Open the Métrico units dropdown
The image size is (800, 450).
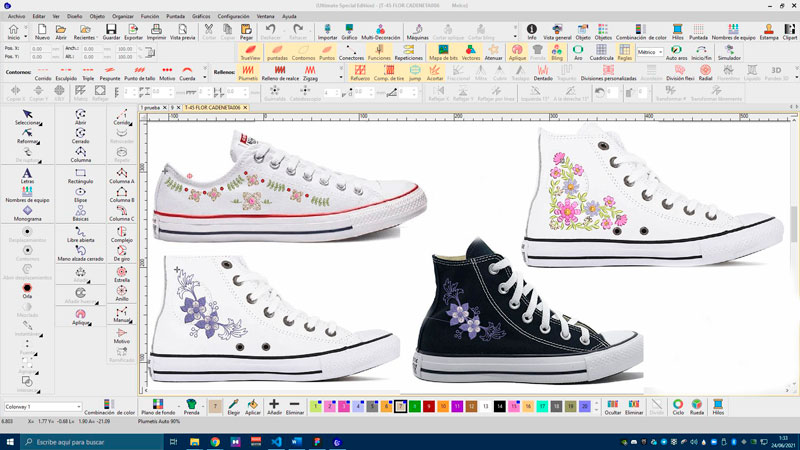tap(649, 52)
